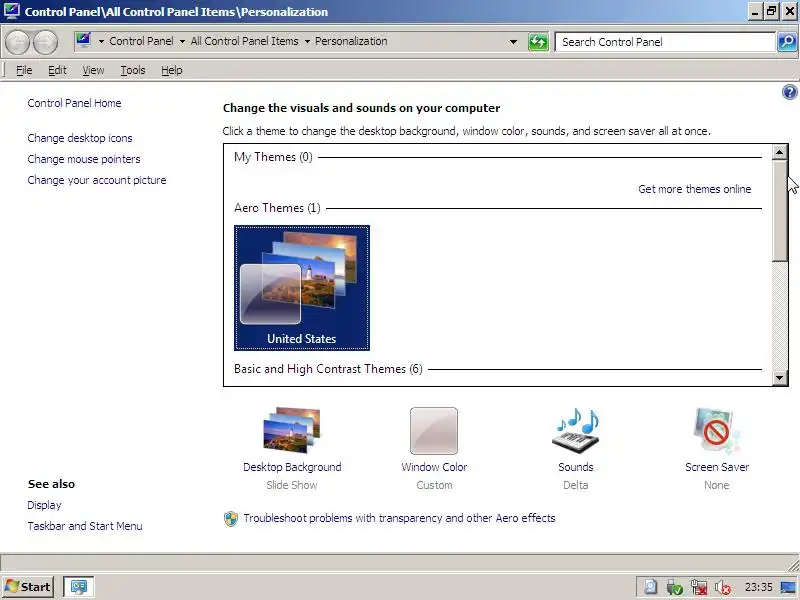
Task: Click the Forward navigation arrow
Action: 45,42
